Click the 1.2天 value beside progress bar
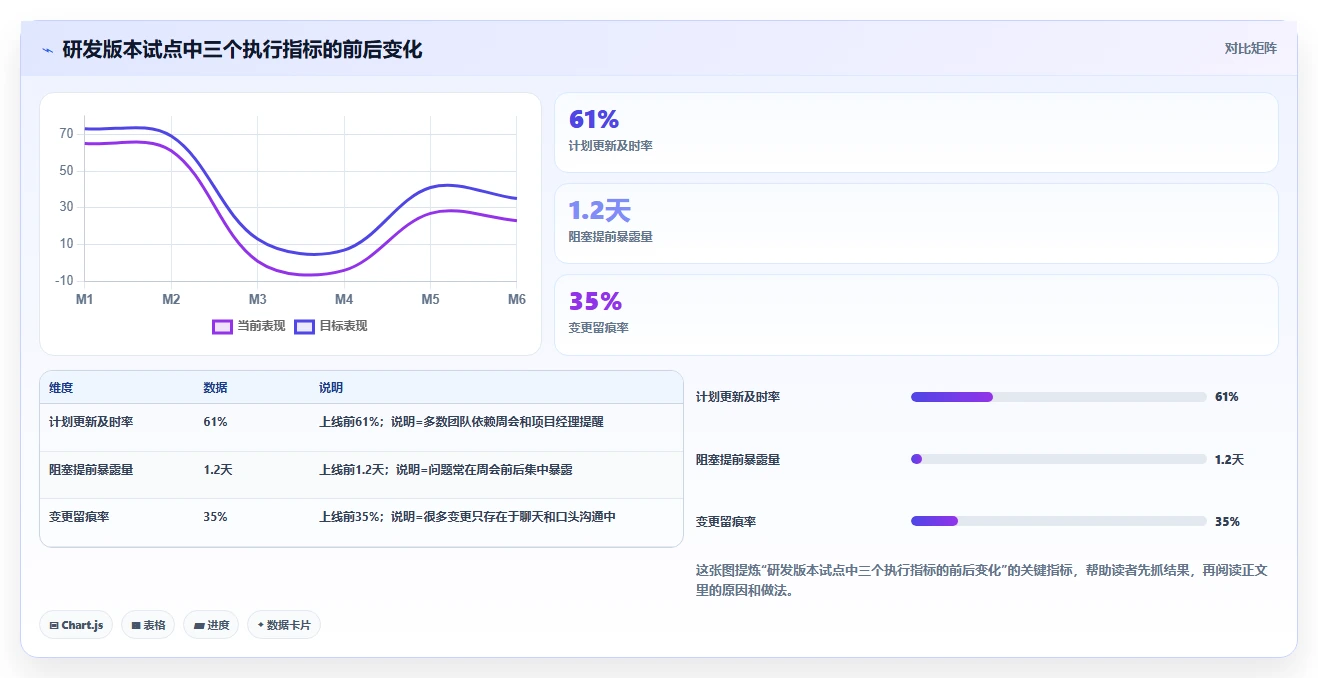 [1230, 459]
